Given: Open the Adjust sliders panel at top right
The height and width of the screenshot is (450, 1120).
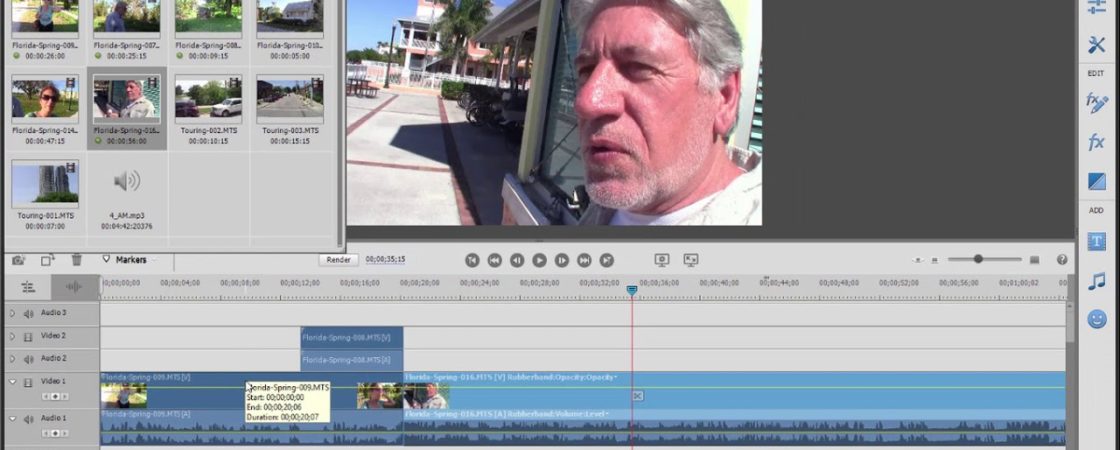Looking at the screenshot, I should click(x=1096, y=7).
